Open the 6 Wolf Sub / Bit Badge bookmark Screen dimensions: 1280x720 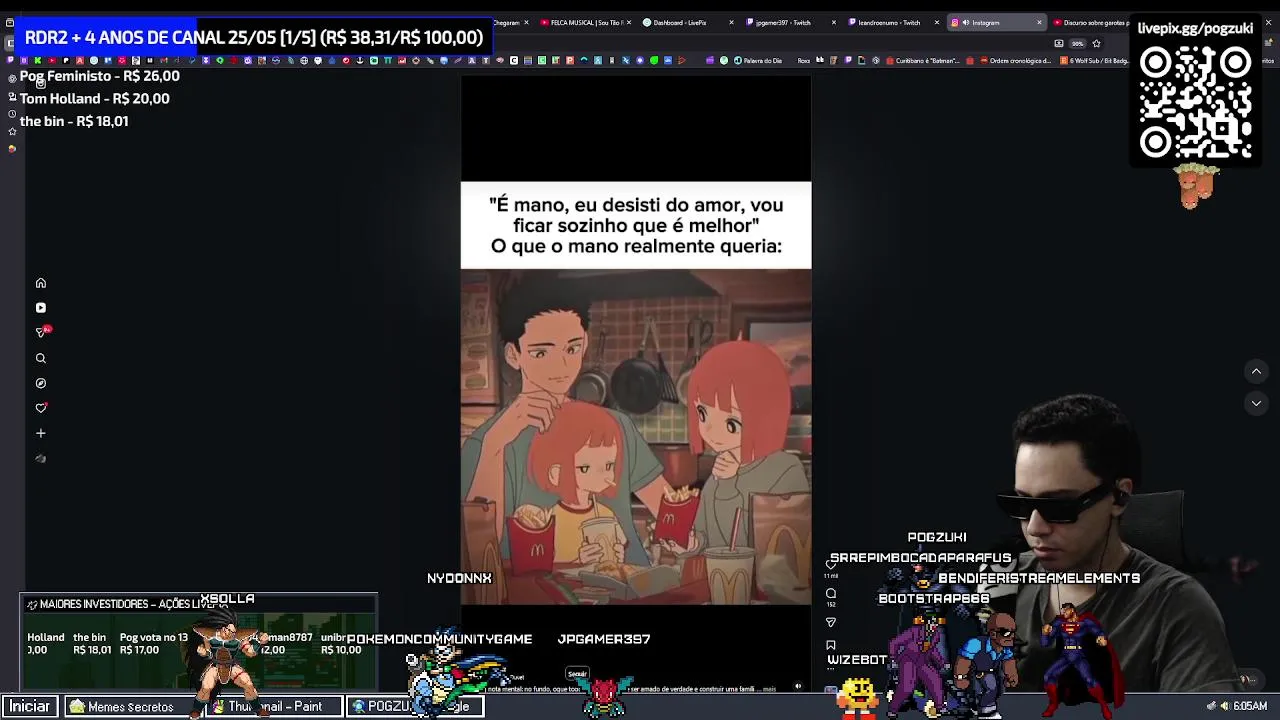click(x=1093, y=60)
